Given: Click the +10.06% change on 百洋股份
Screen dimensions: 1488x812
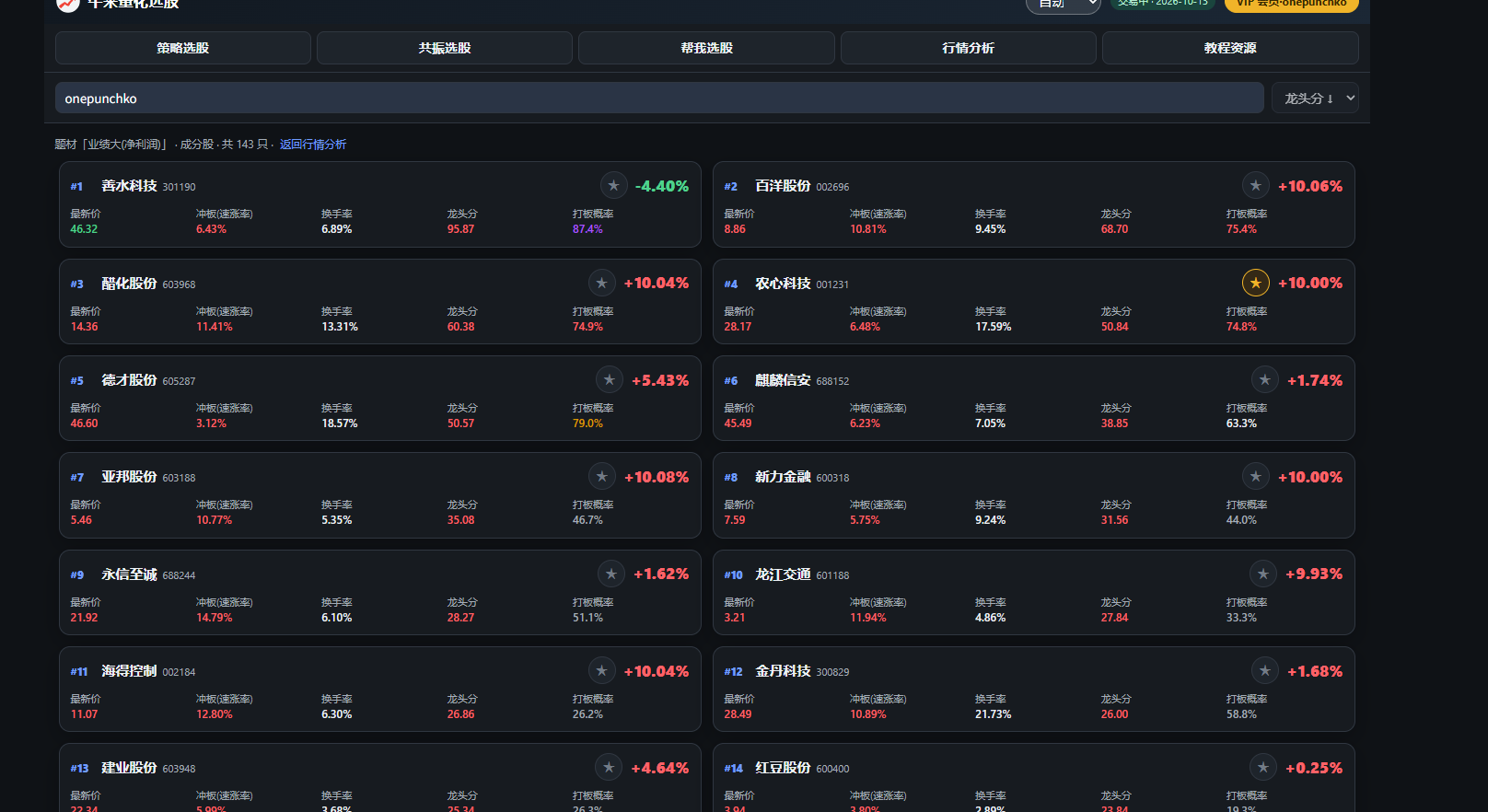Looking at the screenshot, I should (x=1310, y=186).
